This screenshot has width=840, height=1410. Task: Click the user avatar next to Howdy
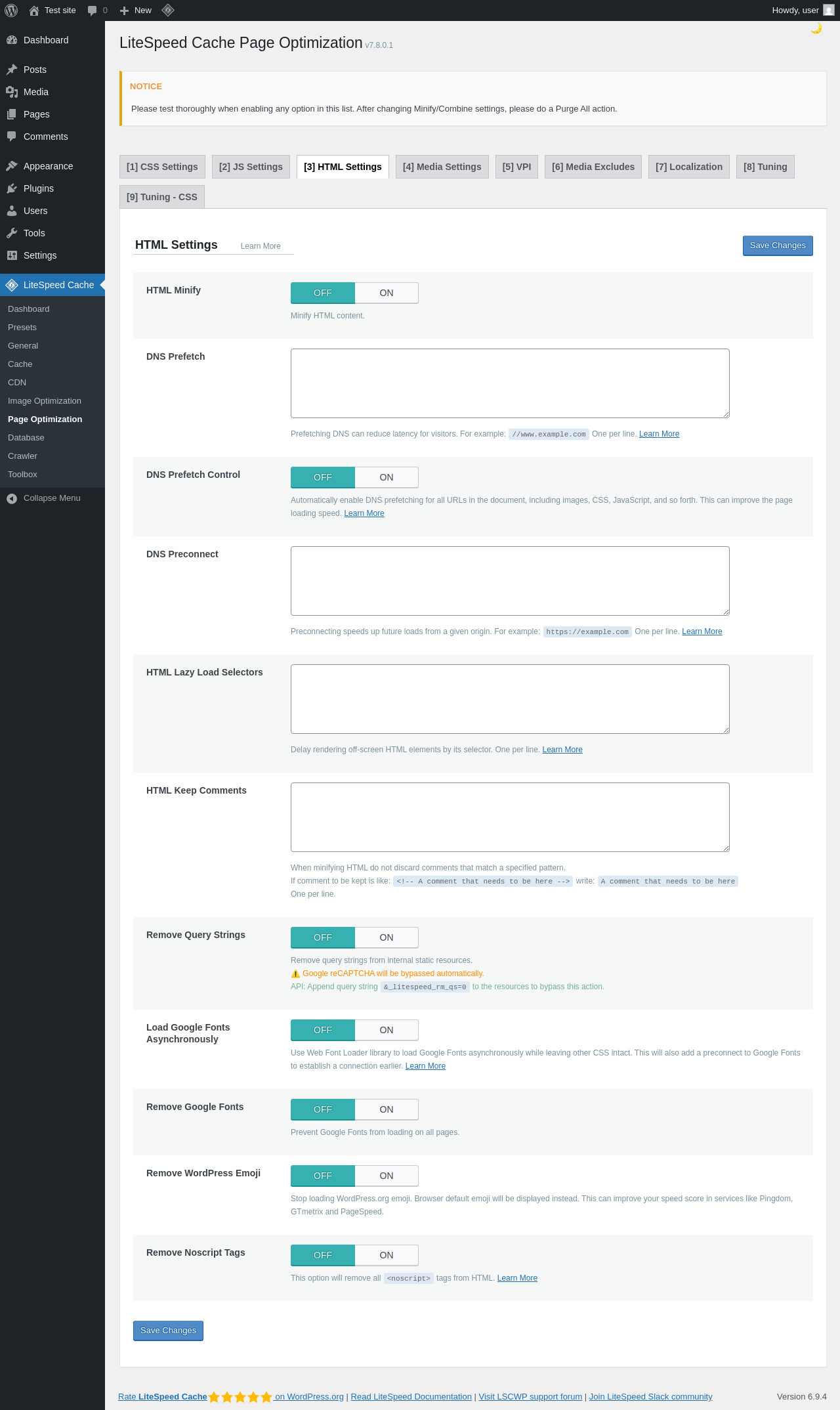click(x=829, y=11)
